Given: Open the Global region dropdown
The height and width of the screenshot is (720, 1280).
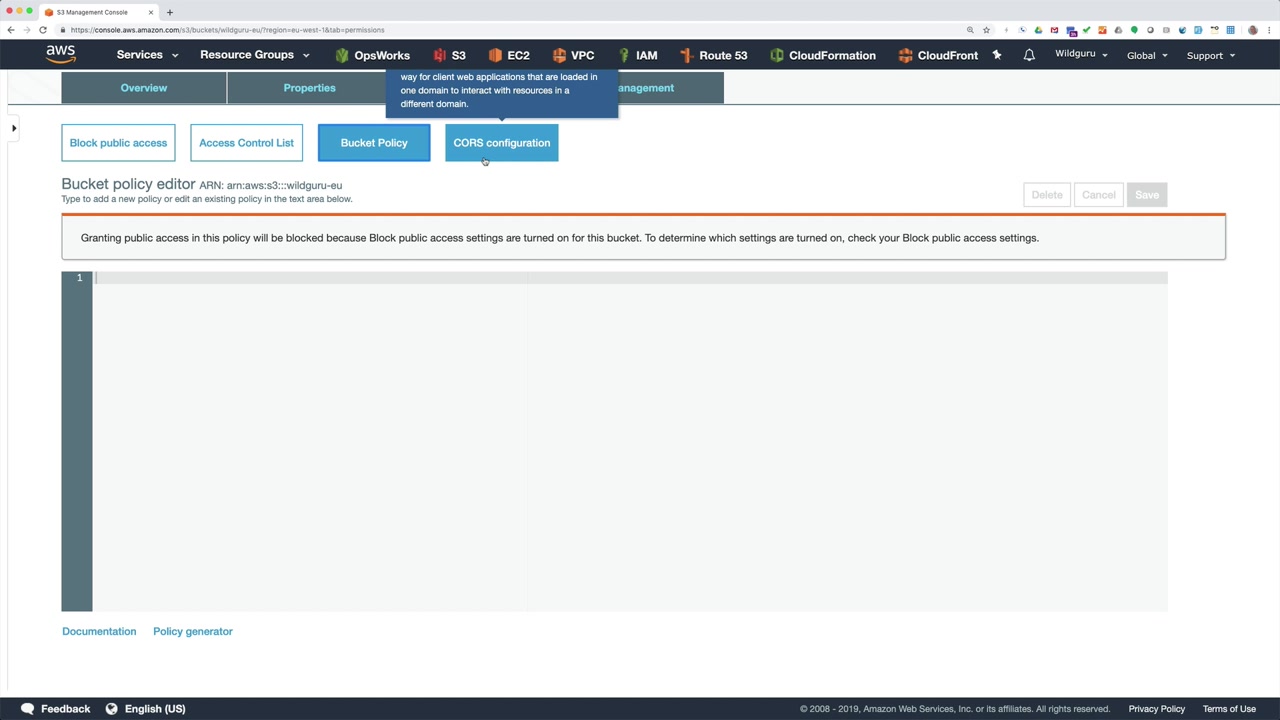Looking at the screenshot, I should [1147, 55].
